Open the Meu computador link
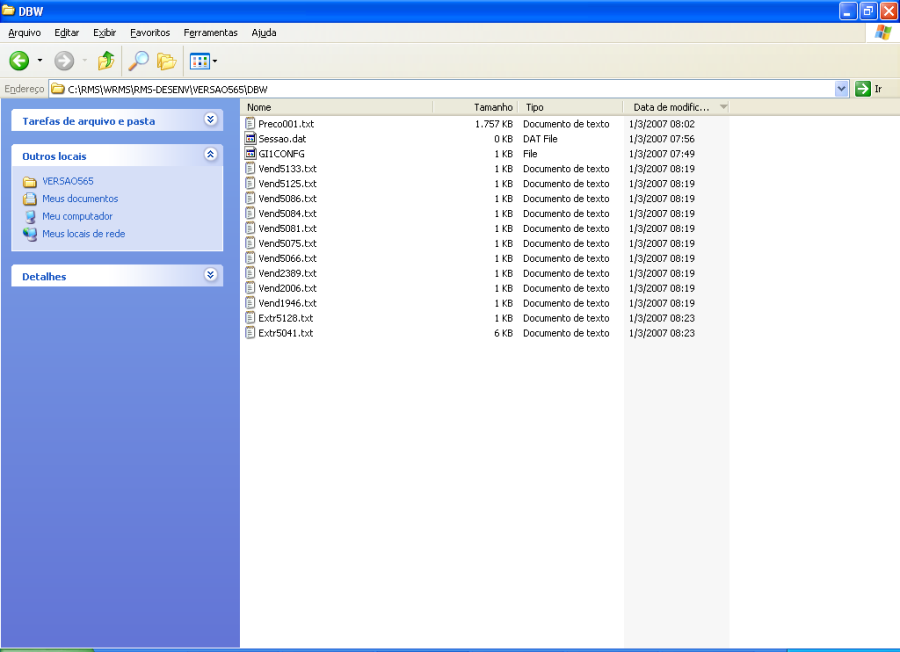The width and height of the screenshot is (900, 652). 77,216
